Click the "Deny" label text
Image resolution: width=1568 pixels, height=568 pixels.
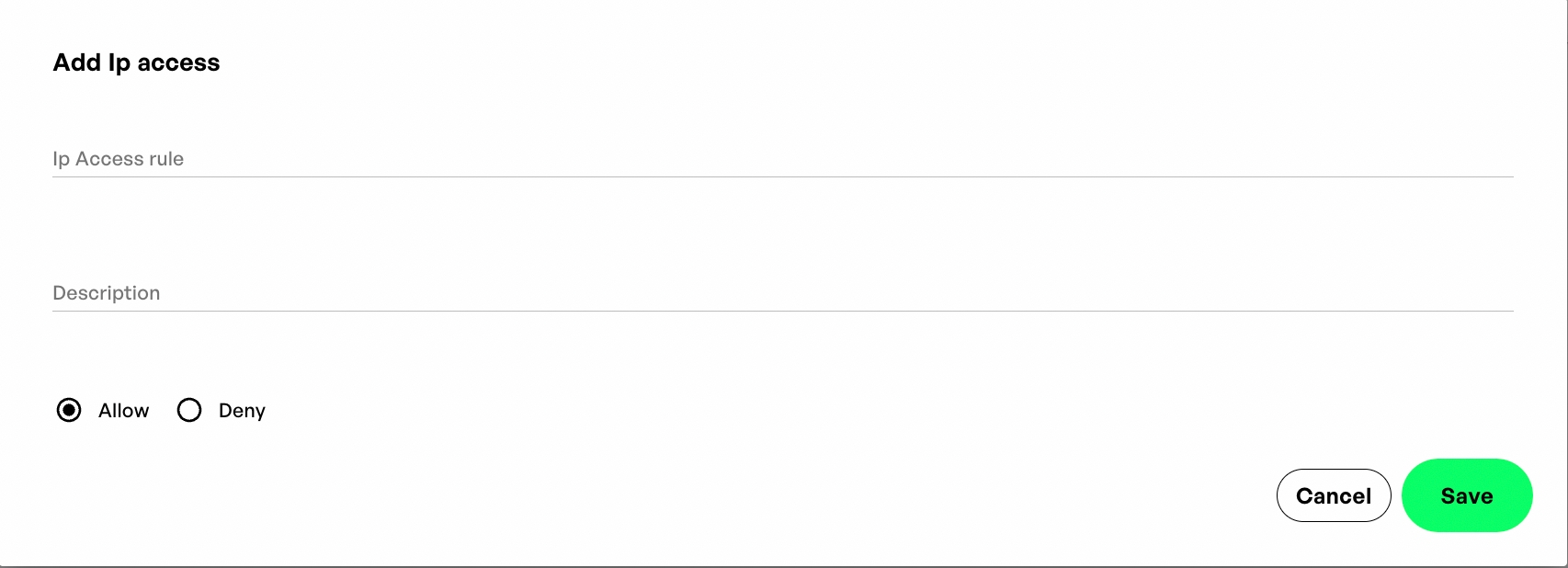pos(242,411)
